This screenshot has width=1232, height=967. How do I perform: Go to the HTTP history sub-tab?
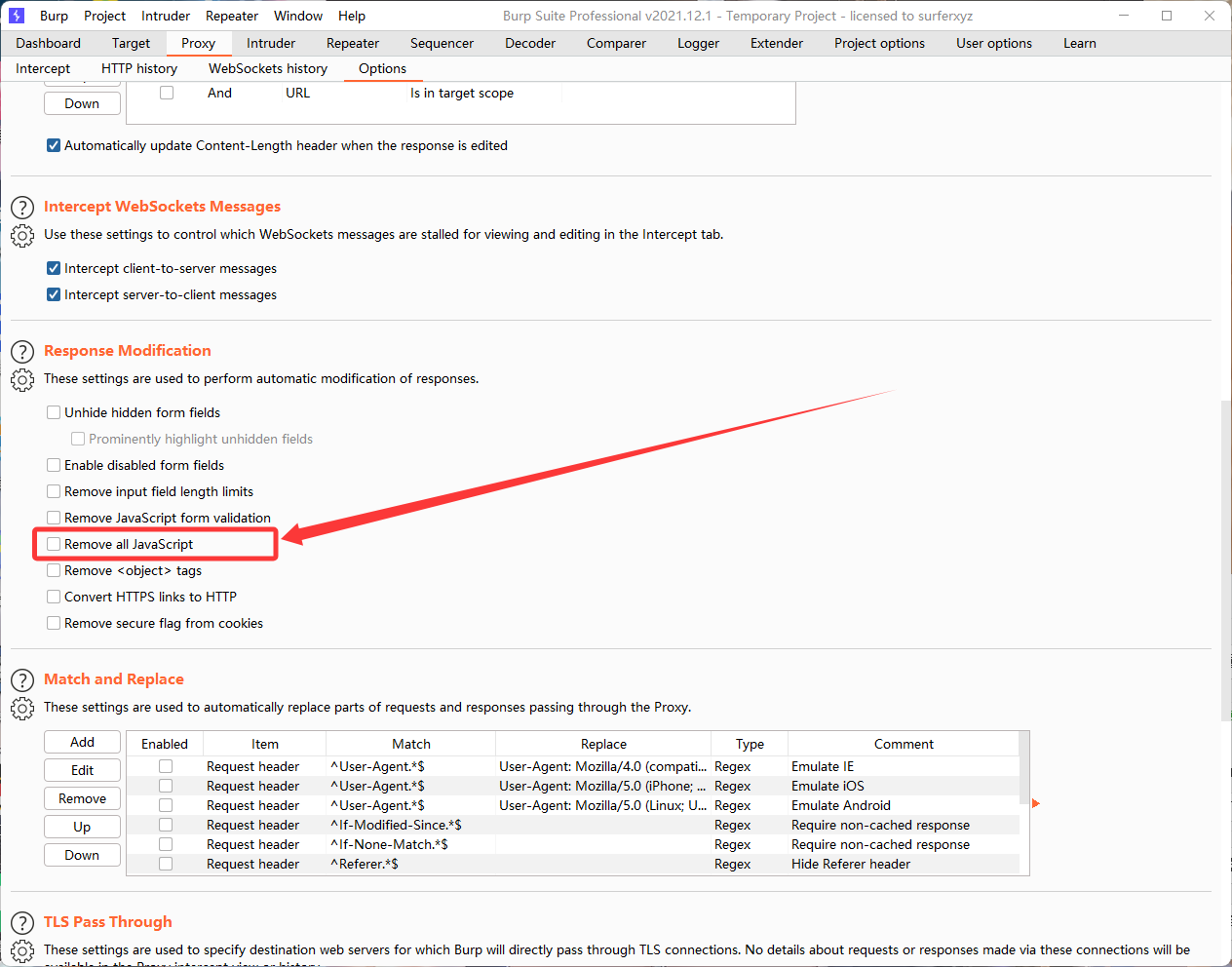pos(139,68)
